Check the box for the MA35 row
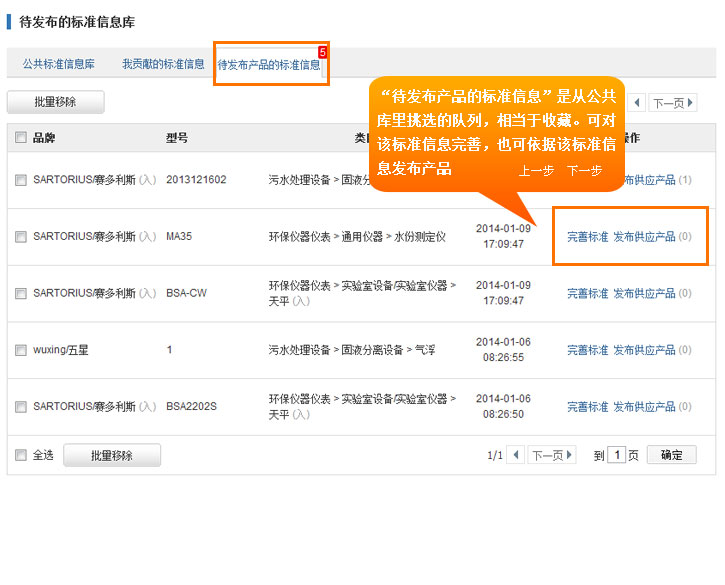725x585 pixels. coord(21,237)
